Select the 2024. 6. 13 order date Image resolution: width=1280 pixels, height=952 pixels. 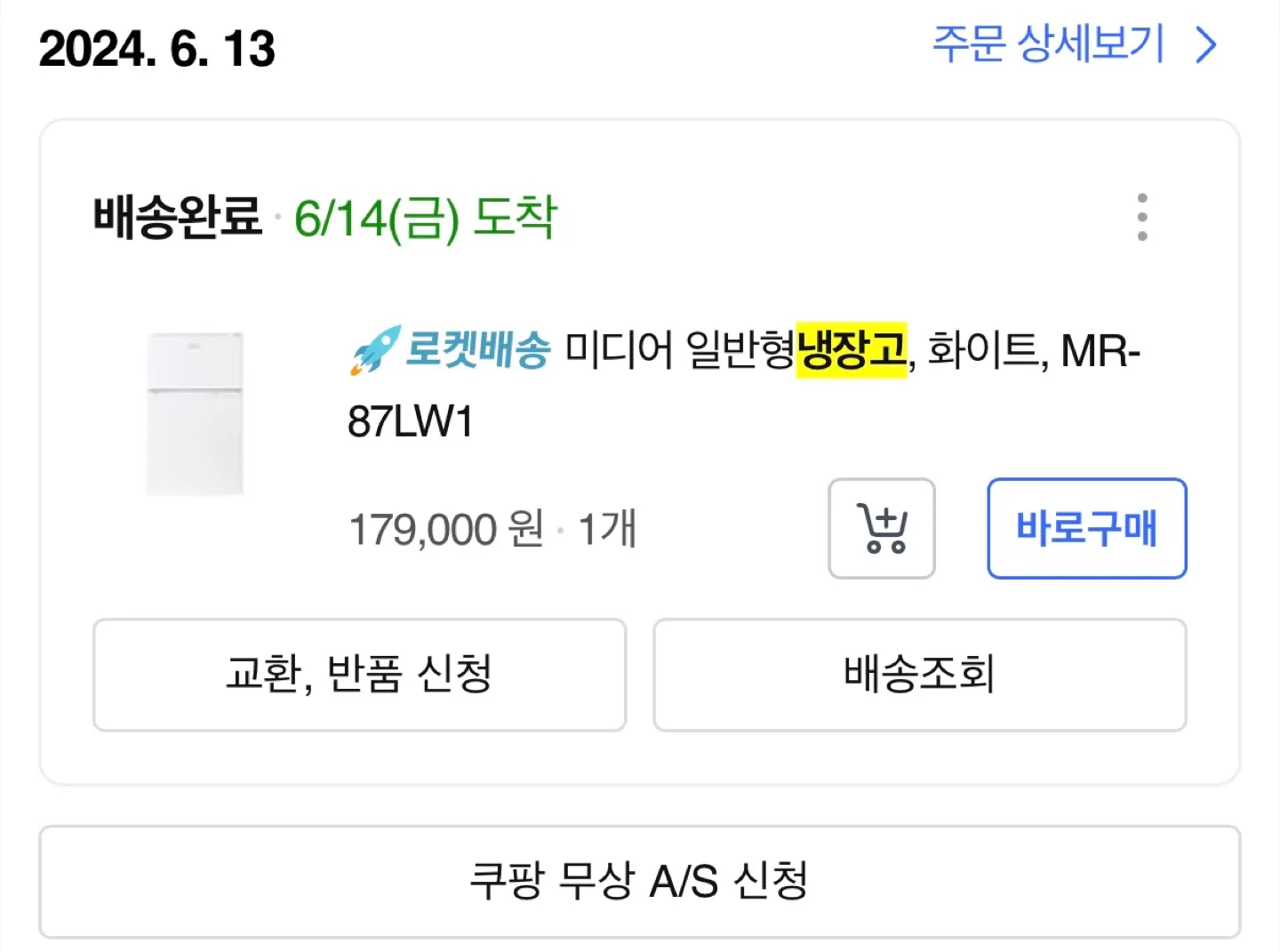[157, 48]
